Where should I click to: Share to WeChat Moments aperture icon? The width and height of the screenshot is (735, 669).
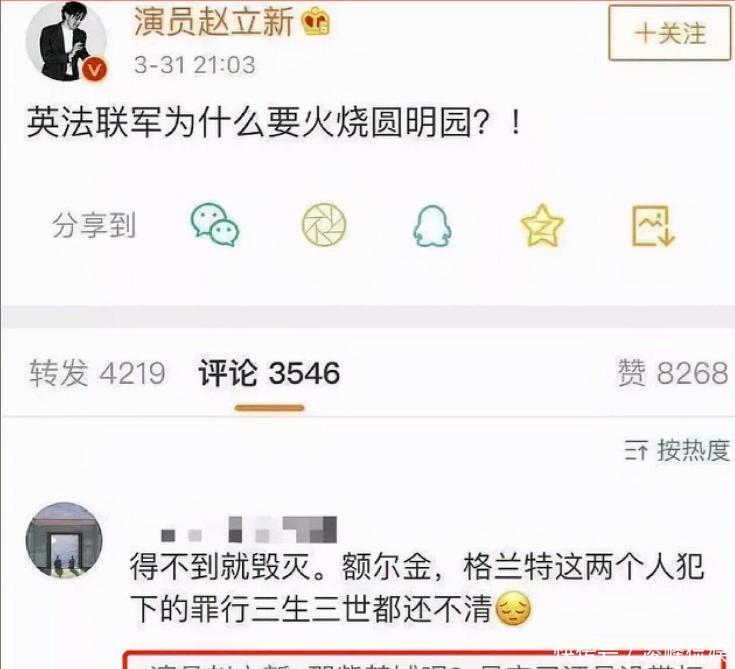[324, 225]
